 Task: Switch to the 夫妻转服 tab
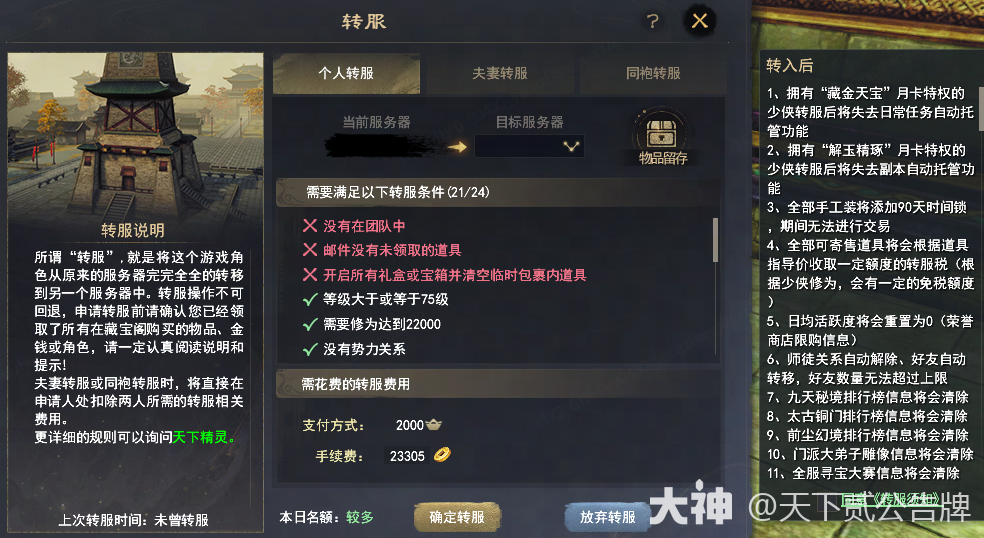[500, 73]
